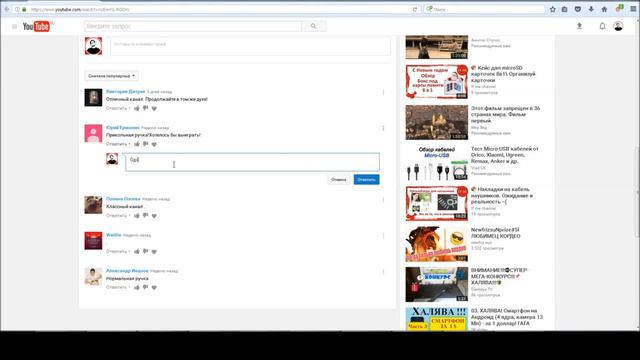
Task: Open three-dot menu on 'Классный канал' comment
Action: (383, 200)
